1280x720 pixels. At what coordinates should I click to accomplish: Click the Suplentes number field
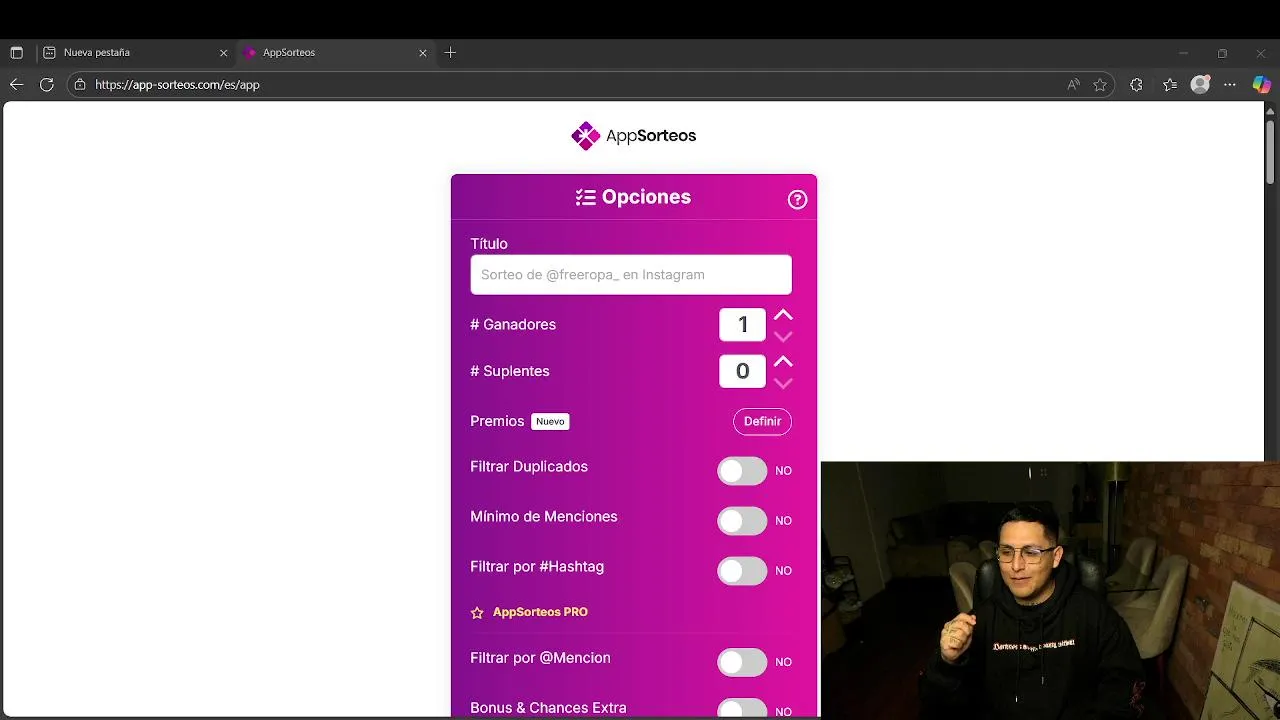(742, 371)
